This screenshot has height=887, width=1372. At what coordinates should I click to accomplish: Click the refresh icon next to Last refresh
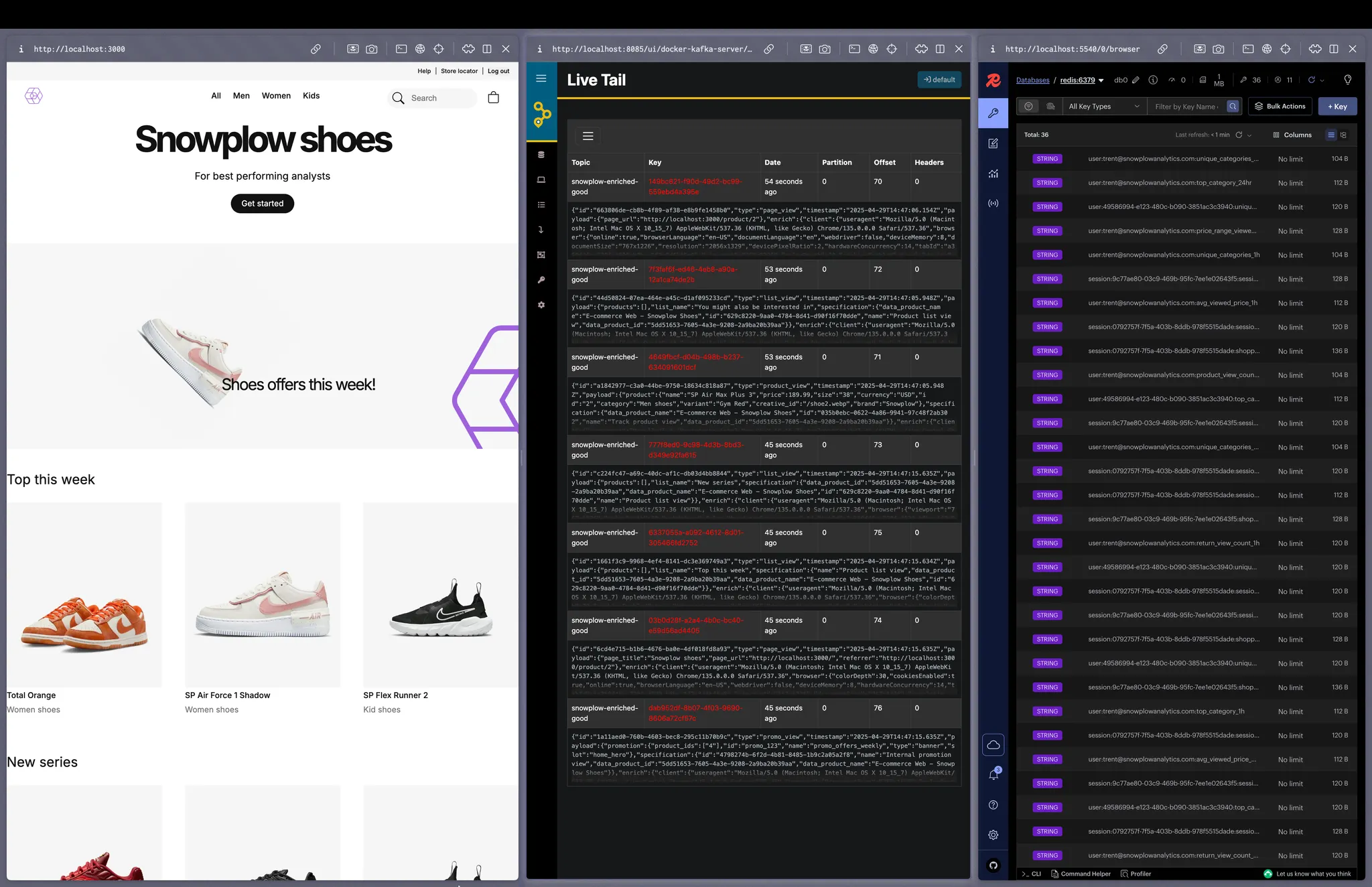click(x=1239, y=135)
